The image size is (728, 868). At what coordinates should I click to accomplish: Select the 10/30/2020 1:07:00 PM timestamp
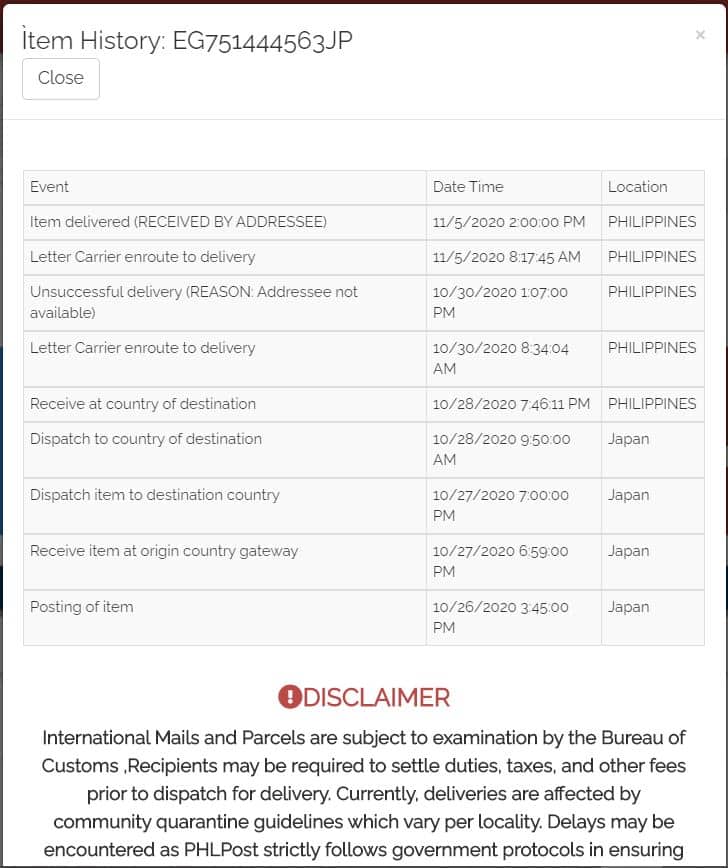tap(500, 302)
